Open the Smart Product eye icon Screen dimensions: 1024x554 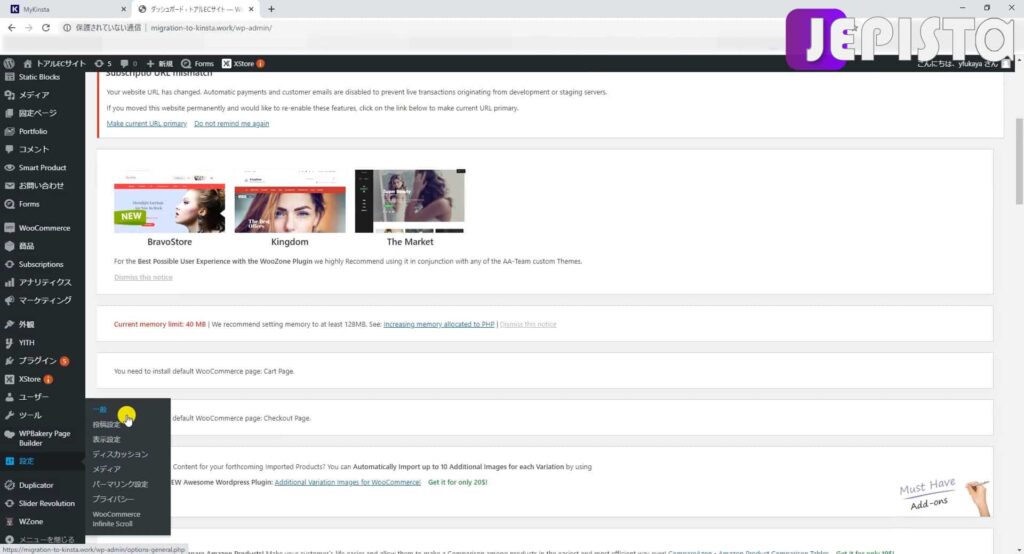click(x=9, y=167)
